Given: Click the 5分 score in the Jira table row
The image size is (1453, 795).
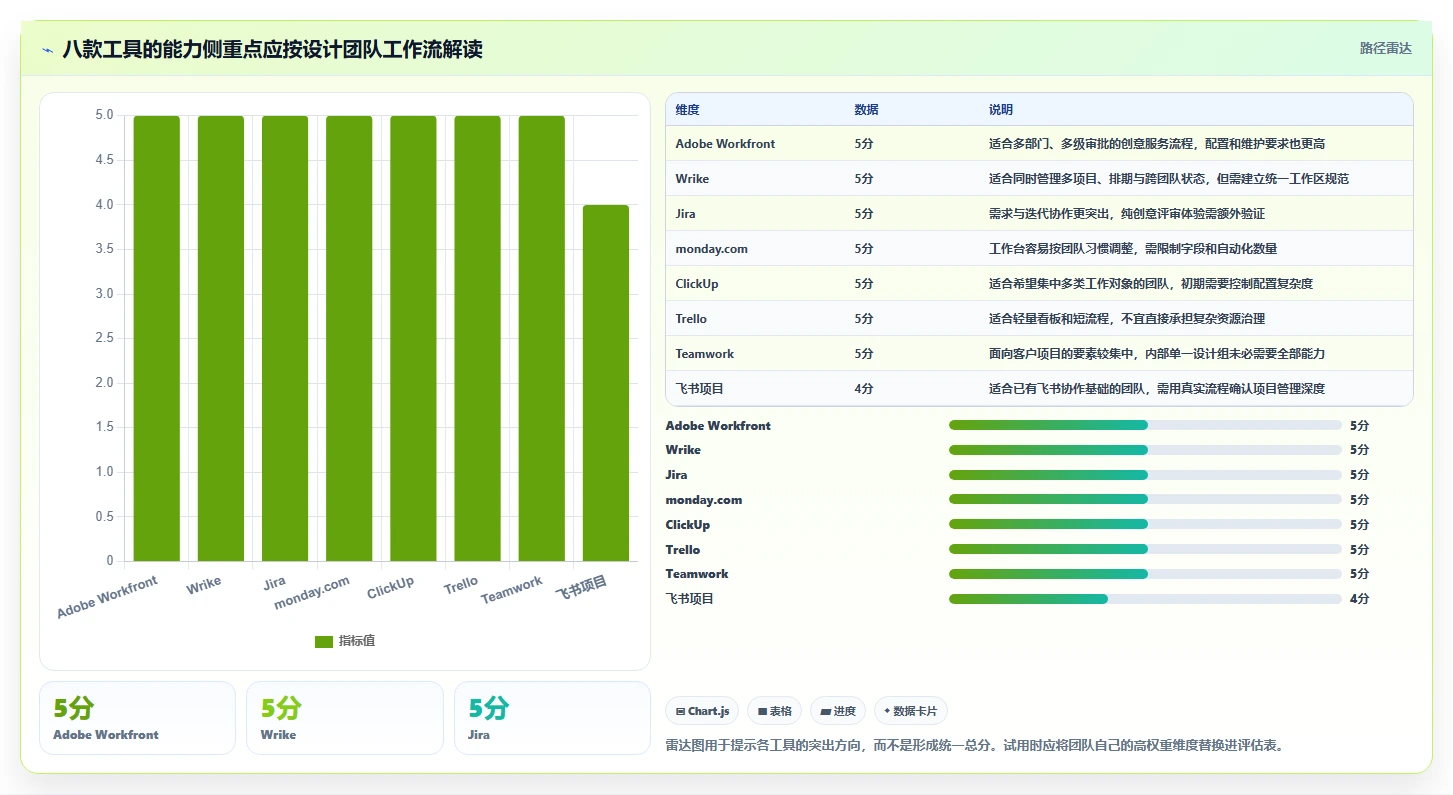Looking at the screenshot, I should coord(864,214).
